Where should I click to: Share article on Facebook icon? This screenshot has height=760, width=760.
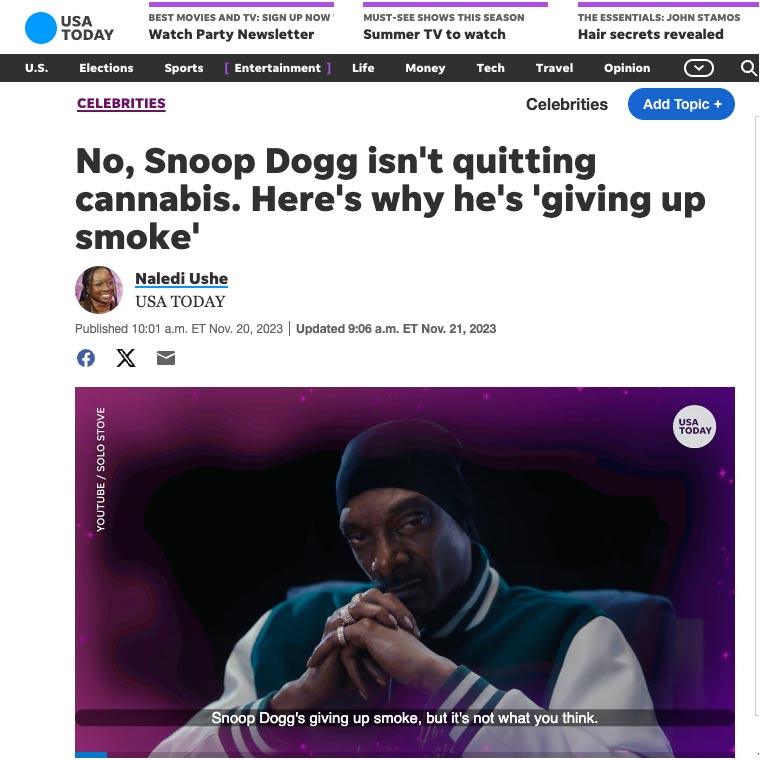point(86,358)
